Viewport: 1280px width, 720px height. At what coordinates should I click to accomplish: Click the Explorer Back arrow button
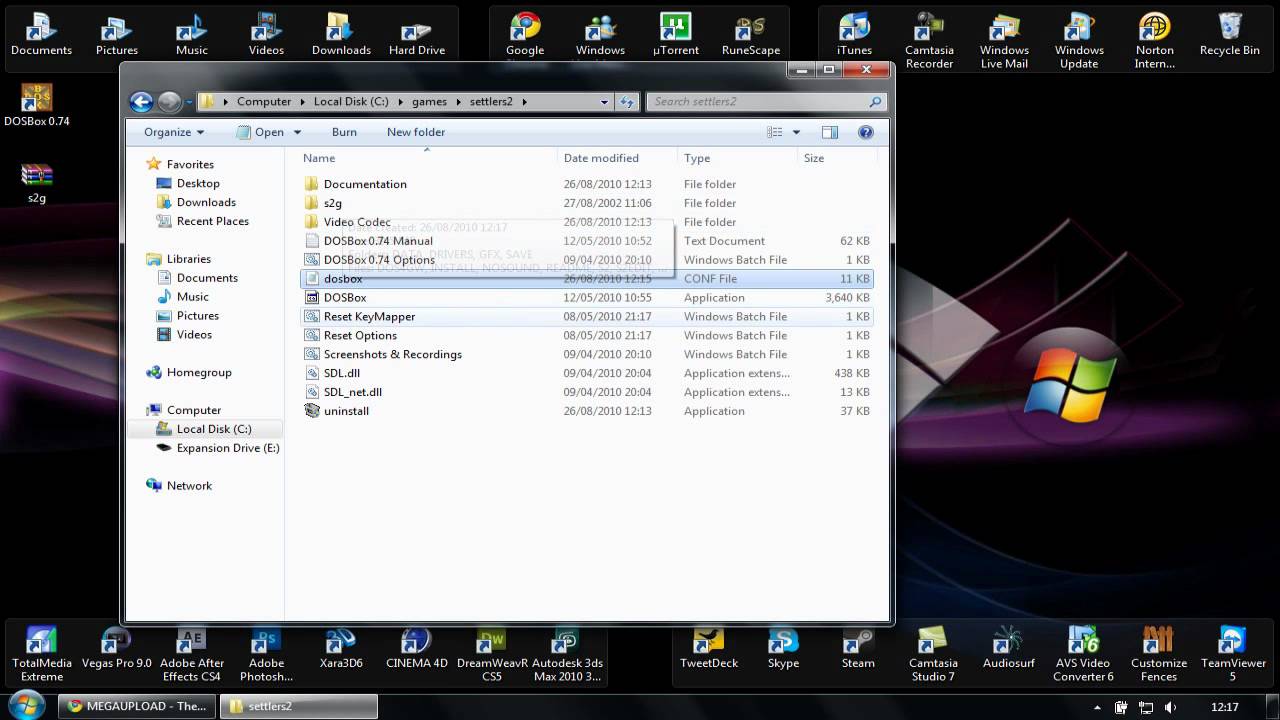point(141,101)
